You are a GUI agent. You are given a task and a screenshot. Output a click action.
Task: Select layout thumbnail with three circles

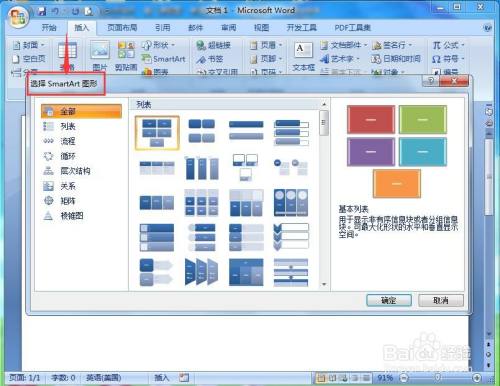click(291, 203)
